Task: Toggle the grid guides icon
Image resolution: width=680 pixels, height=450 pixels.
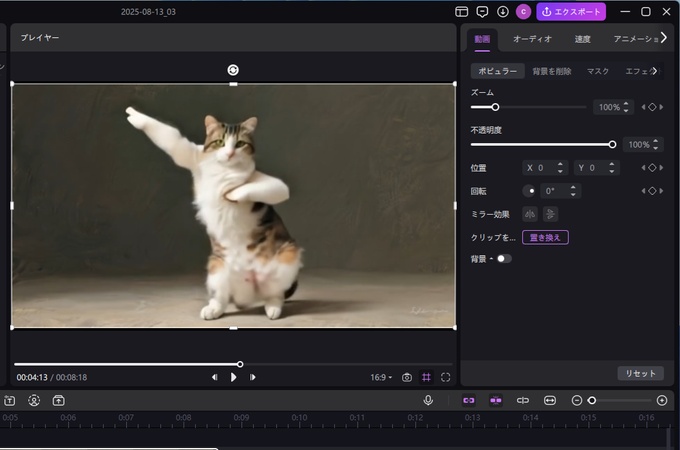Action: click(426, 377)
